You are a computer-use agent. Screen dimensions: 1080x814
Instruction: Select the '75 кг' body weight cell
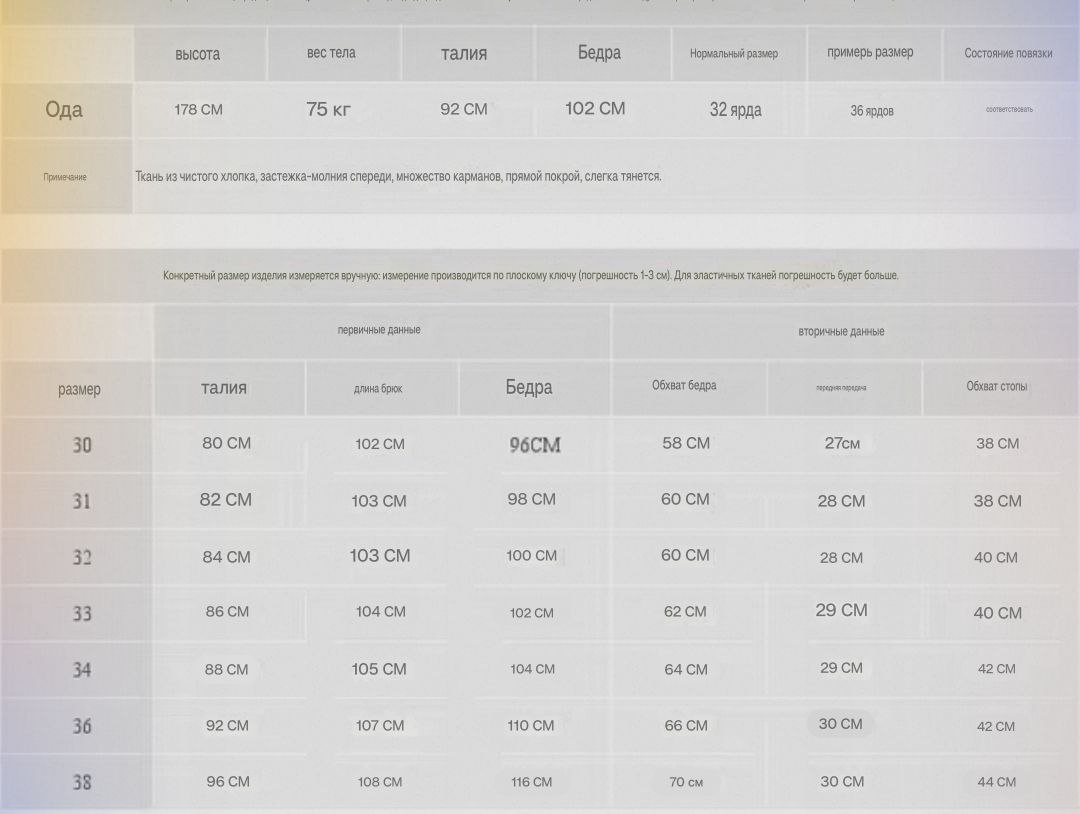328,110
